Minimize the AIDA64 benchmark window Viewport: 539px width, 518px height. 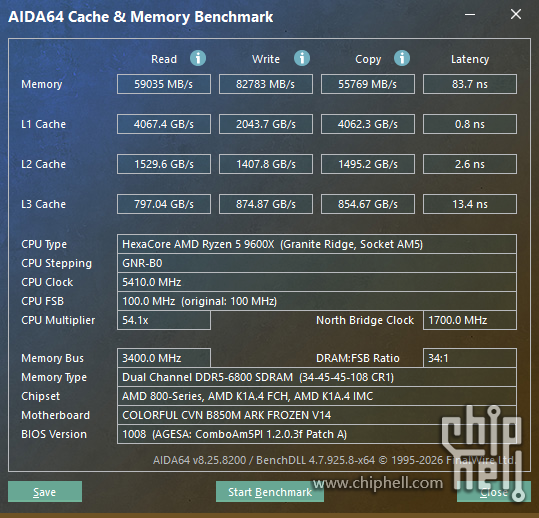[x=470, y=14]
